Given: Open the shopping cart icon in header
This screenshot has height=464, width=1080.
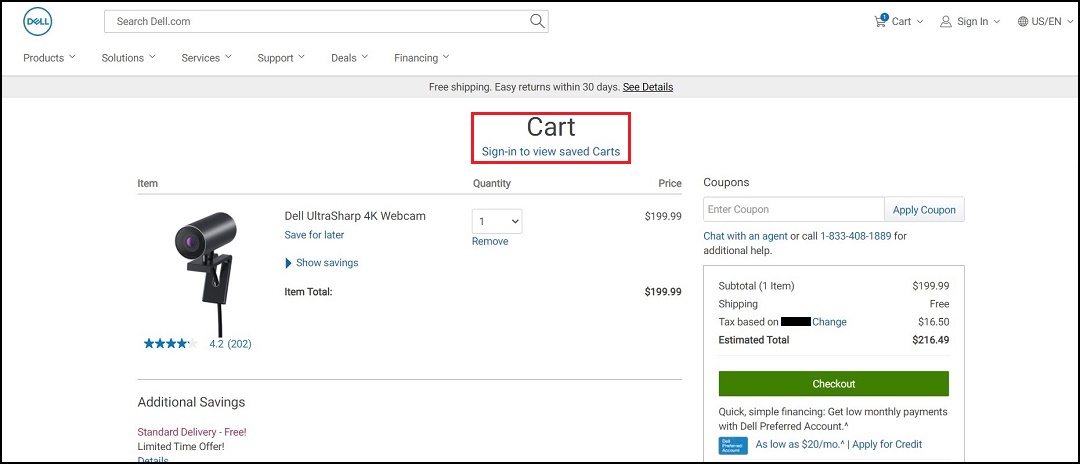Looking at the screenshot, I should [x=880, y=21].
